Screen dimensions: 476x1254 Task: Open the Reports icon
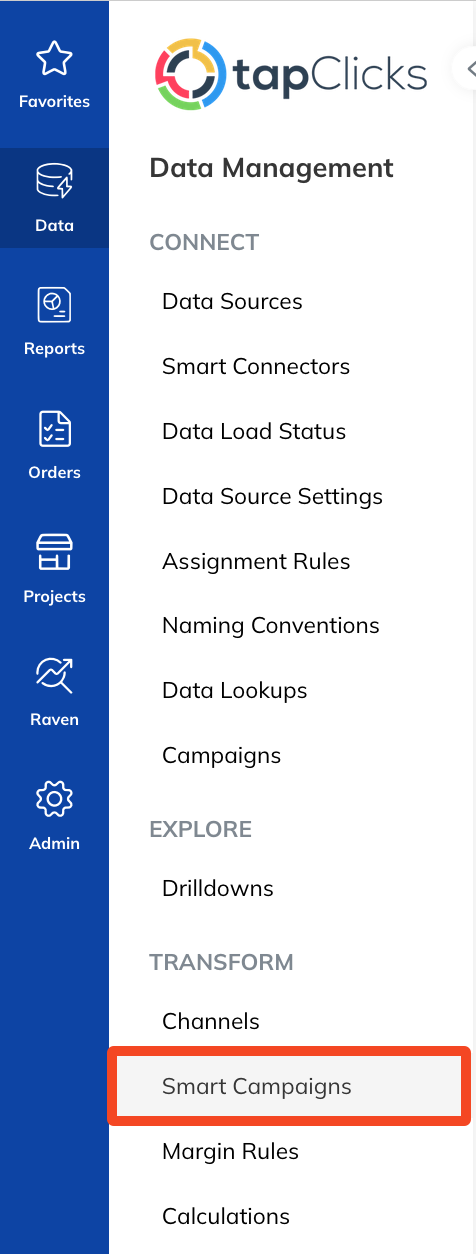pos(54,305)
